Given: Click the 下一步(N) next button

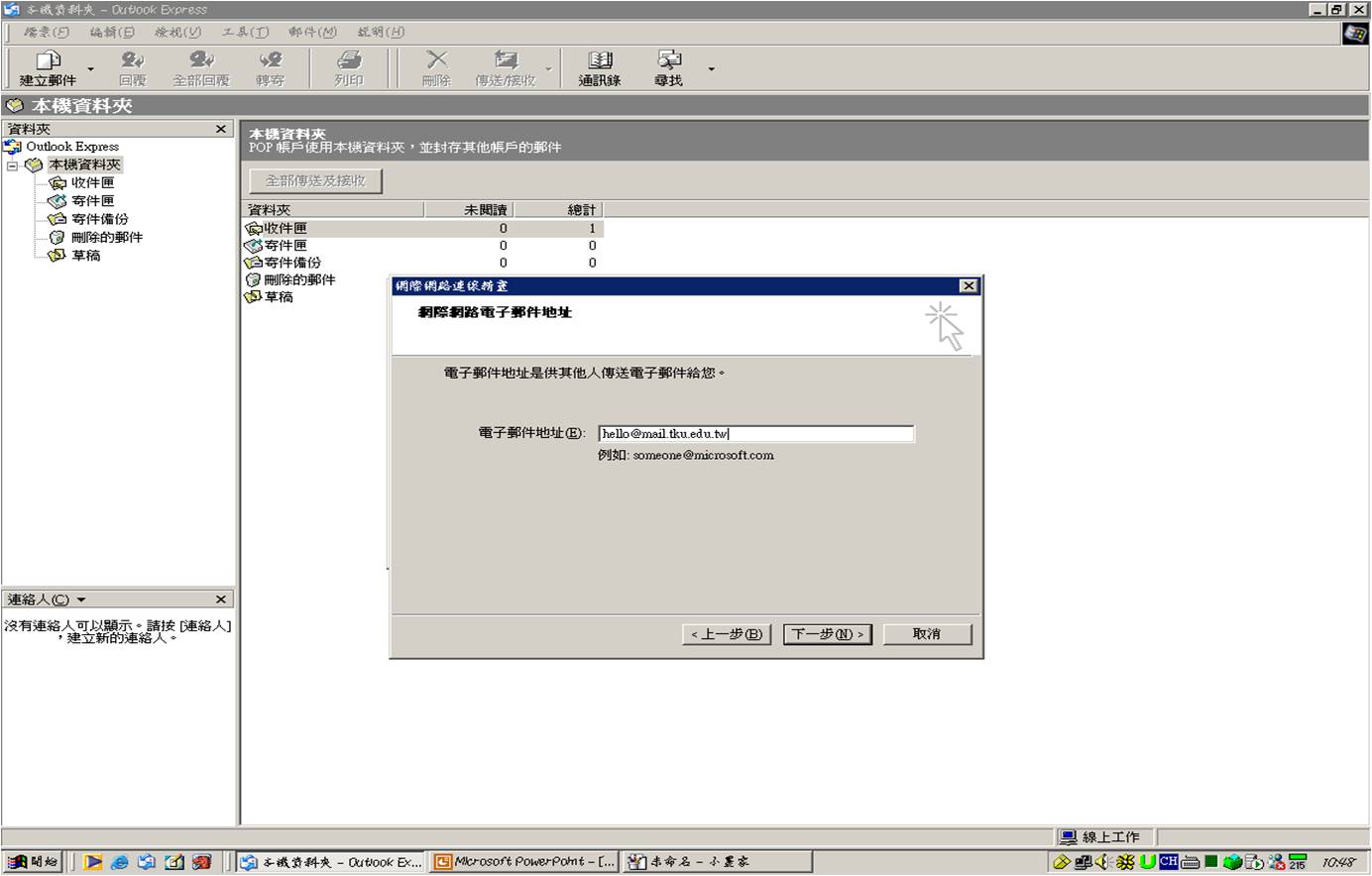Looking at the screenshot, I should 828,634.
